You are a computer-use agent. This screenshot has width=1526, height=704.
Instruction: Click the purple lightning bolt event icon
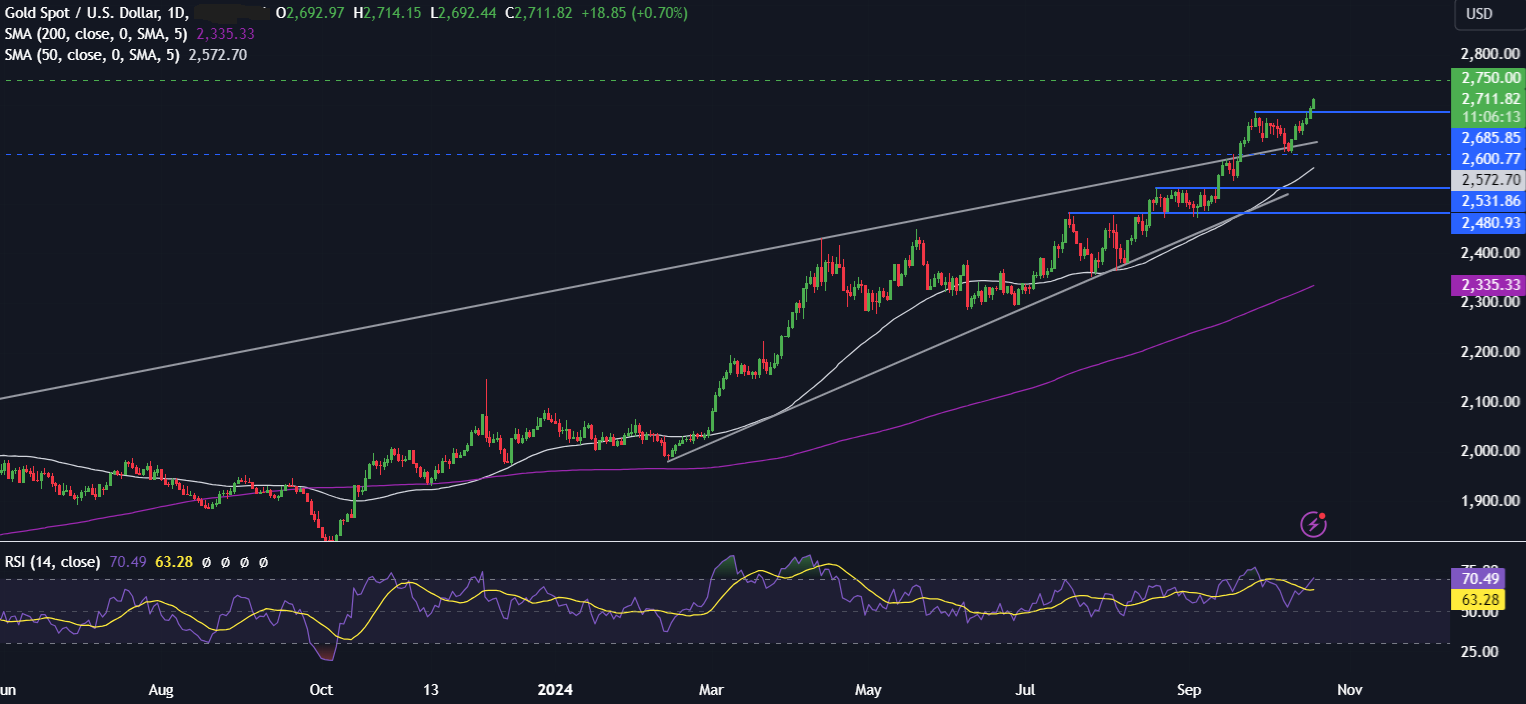[x=1313, y=523]
